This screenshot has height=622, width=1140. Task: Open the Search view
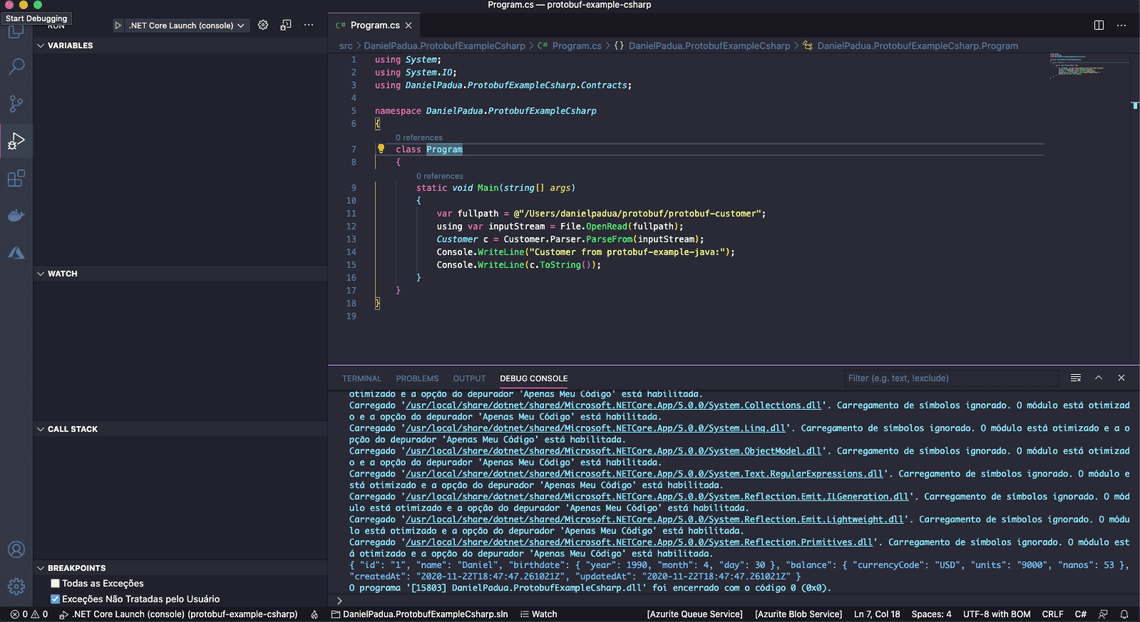15,66
